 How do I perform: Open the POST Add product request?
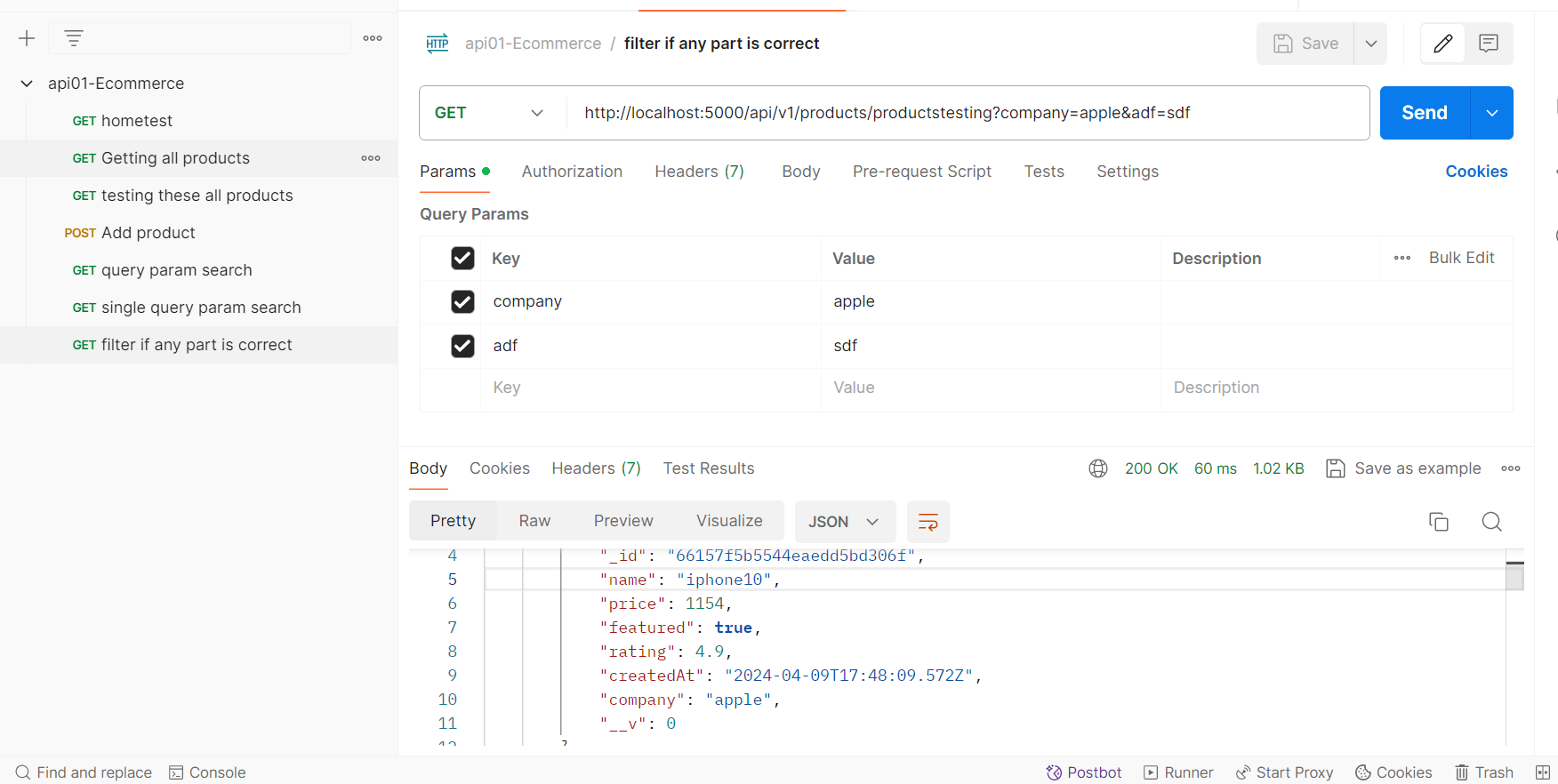pos(130,233)
